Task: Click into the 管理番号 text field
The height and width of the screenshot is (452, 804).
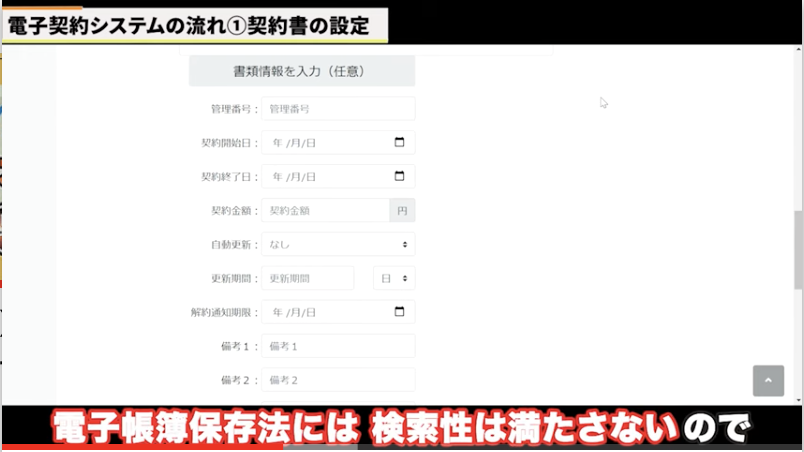Action: tap(338, 109)
